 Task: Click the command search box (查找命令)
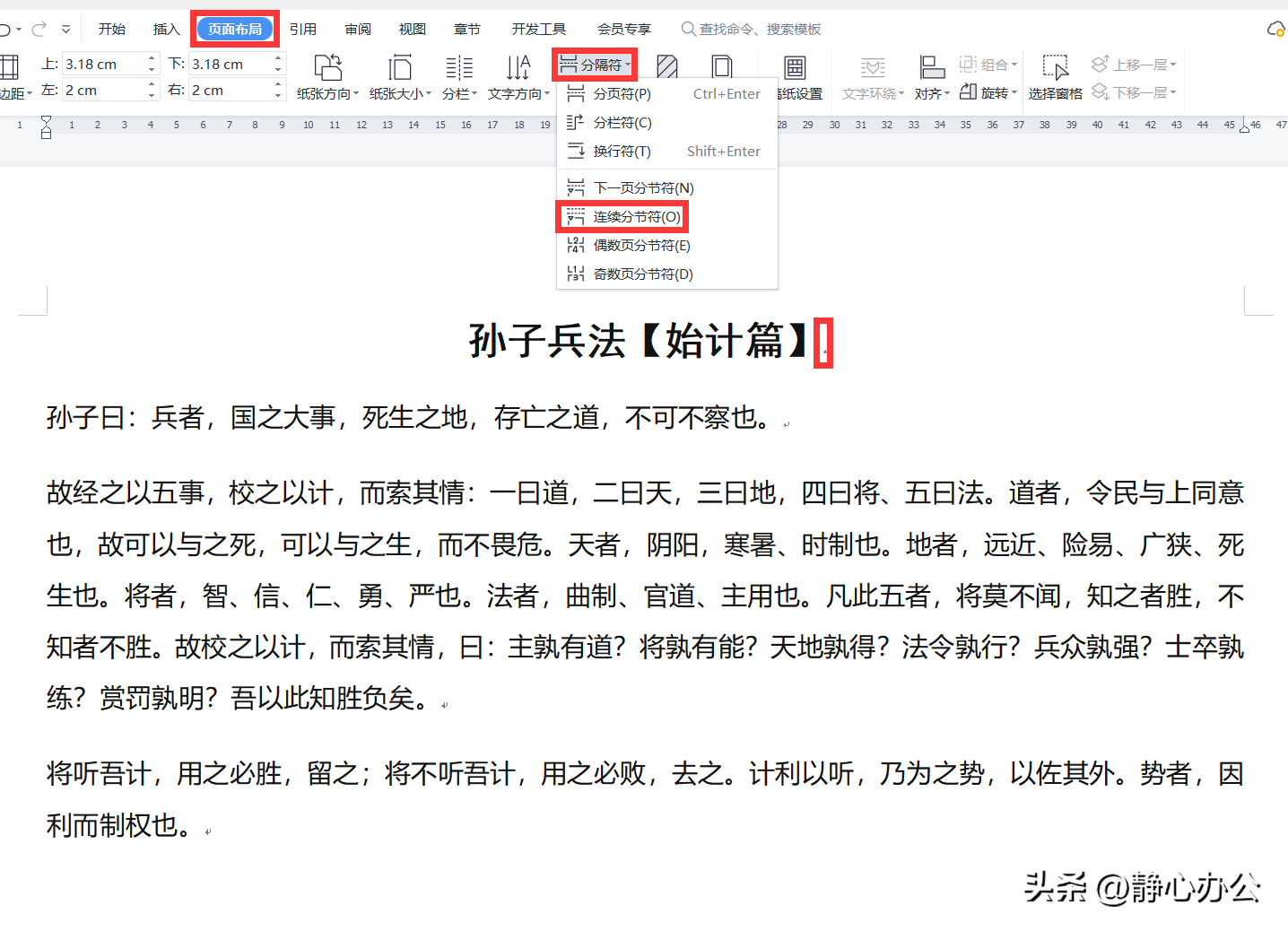click(x=759, y=30)
